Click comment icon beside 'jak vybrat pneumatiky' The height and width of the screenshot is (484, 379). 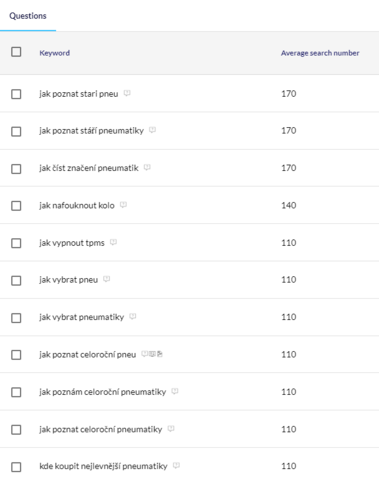[133, 316]
